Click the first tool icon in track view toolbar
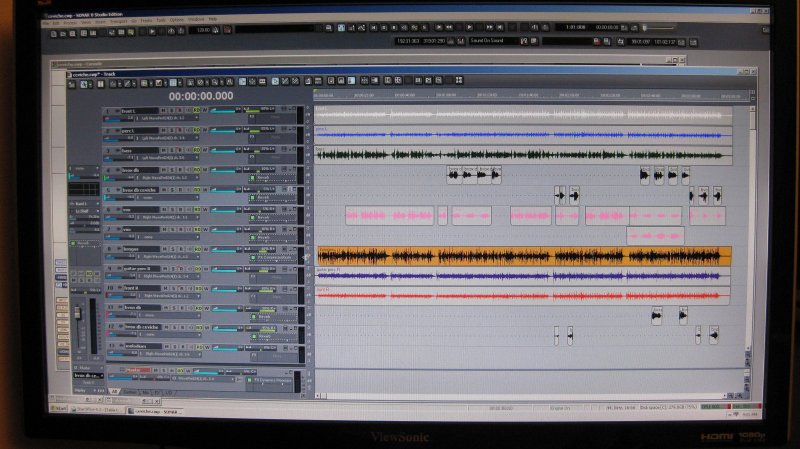 click(x=73, y=84)
